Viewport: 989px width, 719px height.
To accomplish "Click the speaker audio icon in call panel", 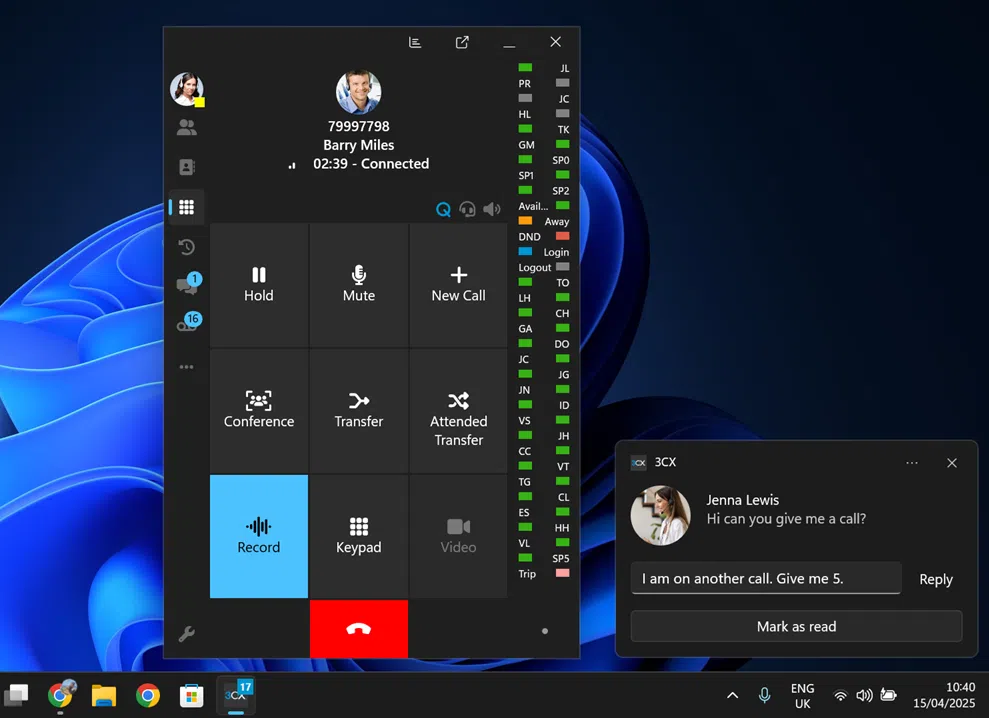I will [491, 209].
